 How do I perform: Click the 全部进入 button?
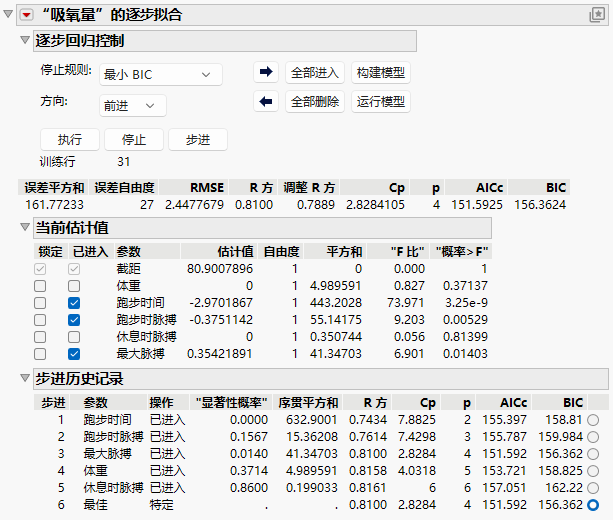coord(315,72)
